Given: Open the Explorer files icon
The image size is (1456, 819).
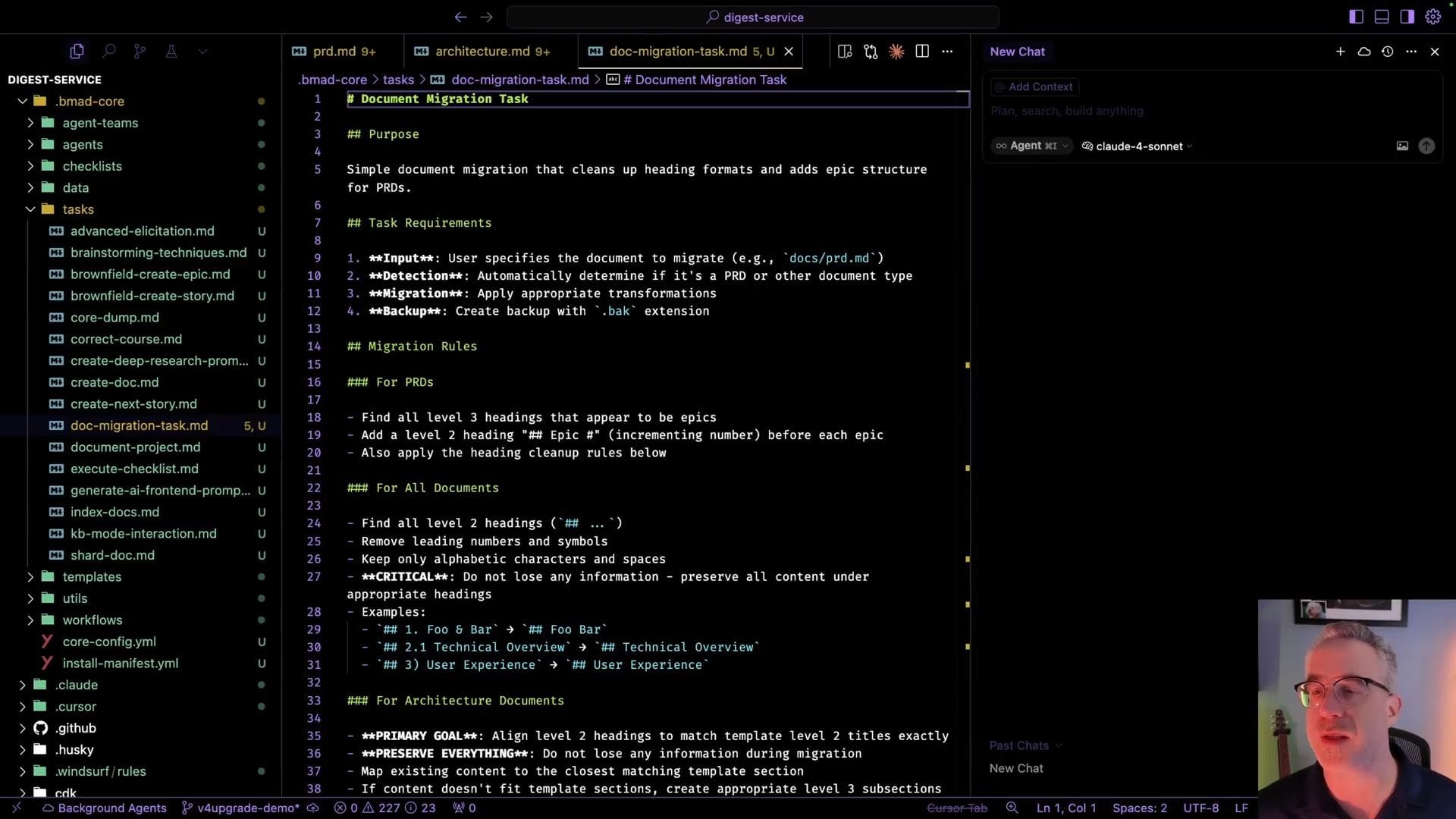Looking at the screenshot, I should click(77, 52).
